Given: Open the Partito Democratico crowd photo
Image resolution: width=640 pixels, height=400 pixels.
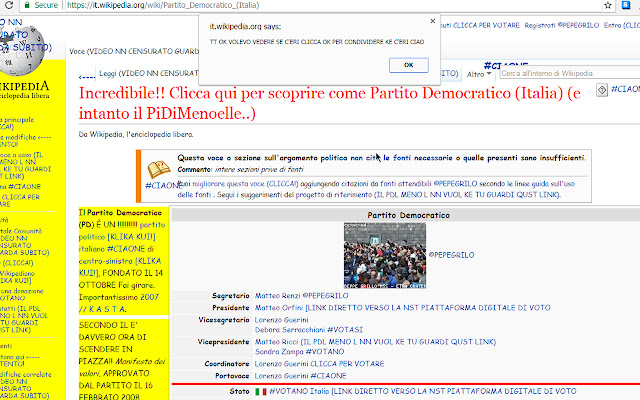Looking at the screenshot, I should [385, 255].
